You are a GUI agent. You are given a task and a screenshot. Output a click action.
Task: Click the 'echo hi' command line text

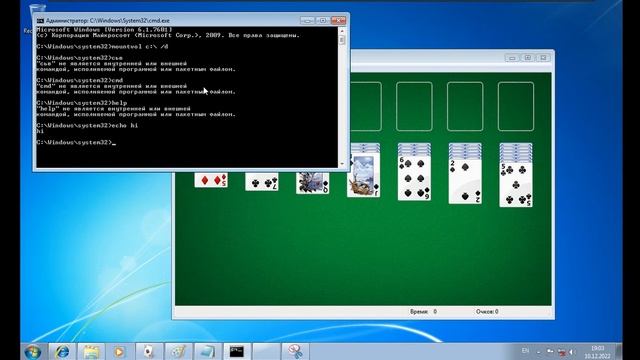(124, 125)
